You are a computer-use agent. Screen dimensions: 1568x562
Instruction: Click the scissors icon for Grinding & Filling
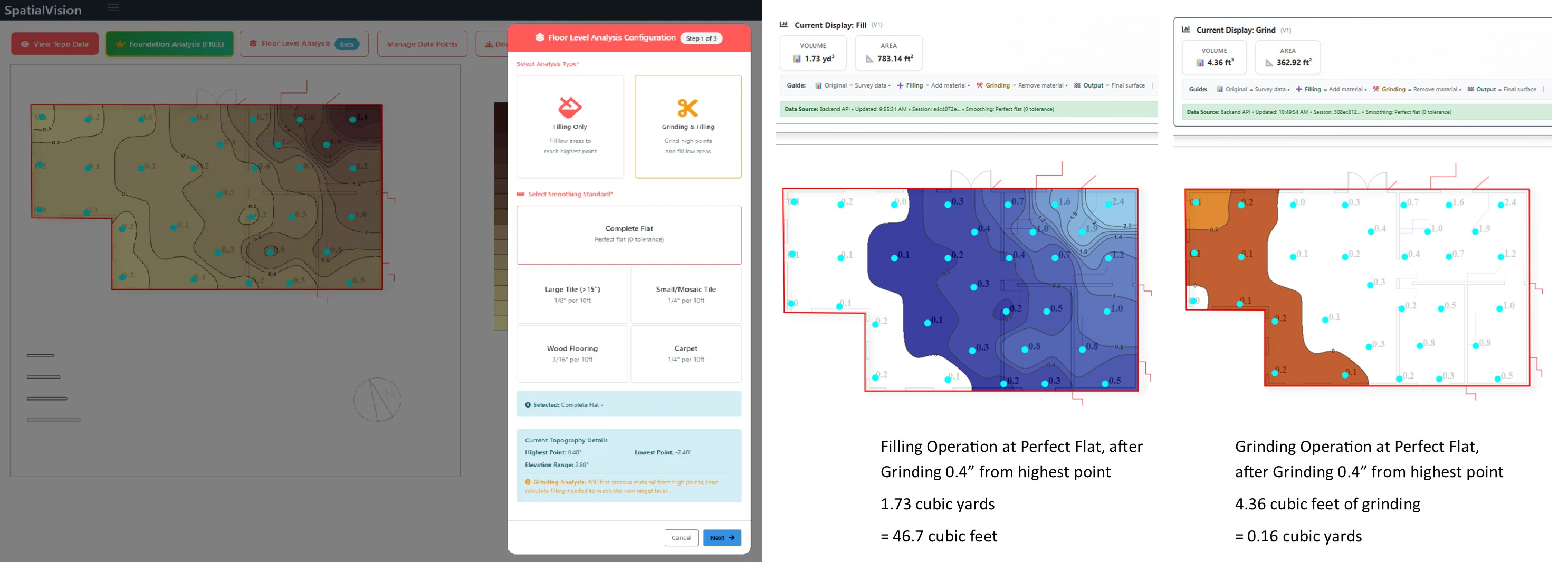point(688,108)
